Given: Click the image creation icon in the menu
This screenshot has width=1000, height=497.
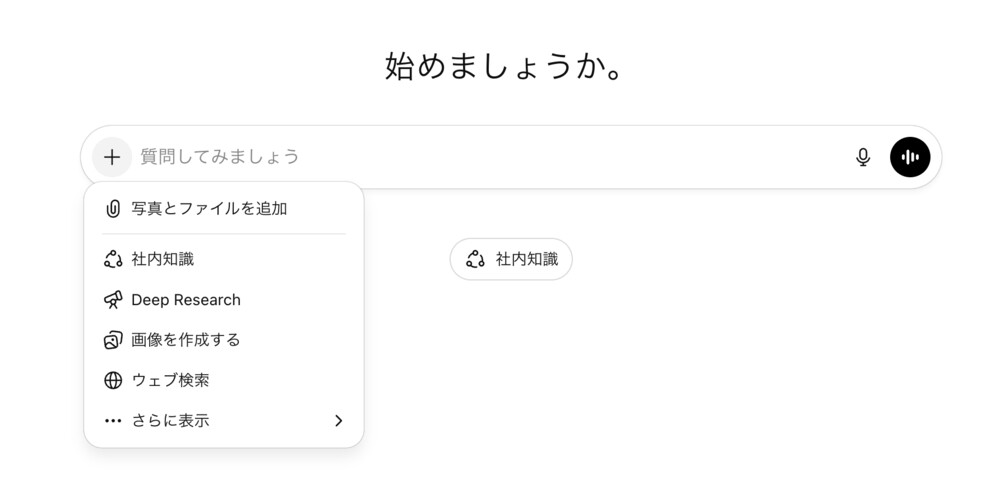Looking at the screenshot, I should coord(113,340).
